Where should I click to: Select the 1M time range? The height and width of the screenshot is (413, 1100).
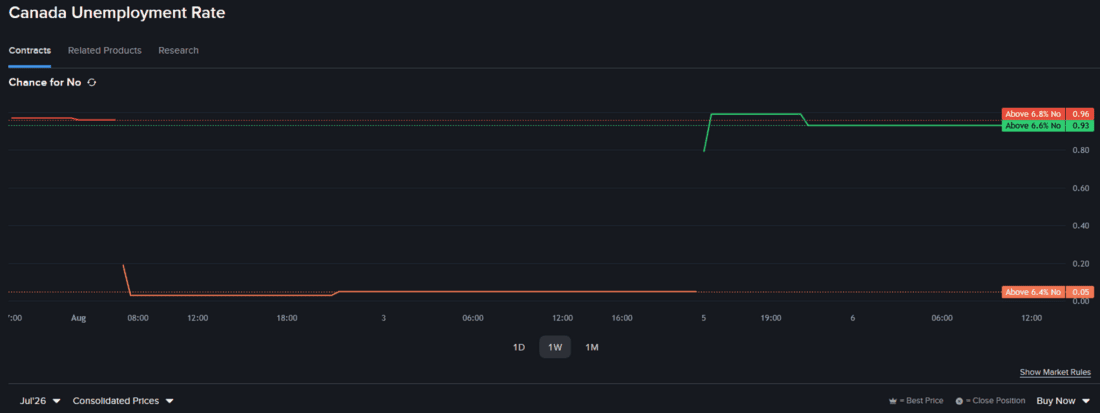[x=591, y=347]
